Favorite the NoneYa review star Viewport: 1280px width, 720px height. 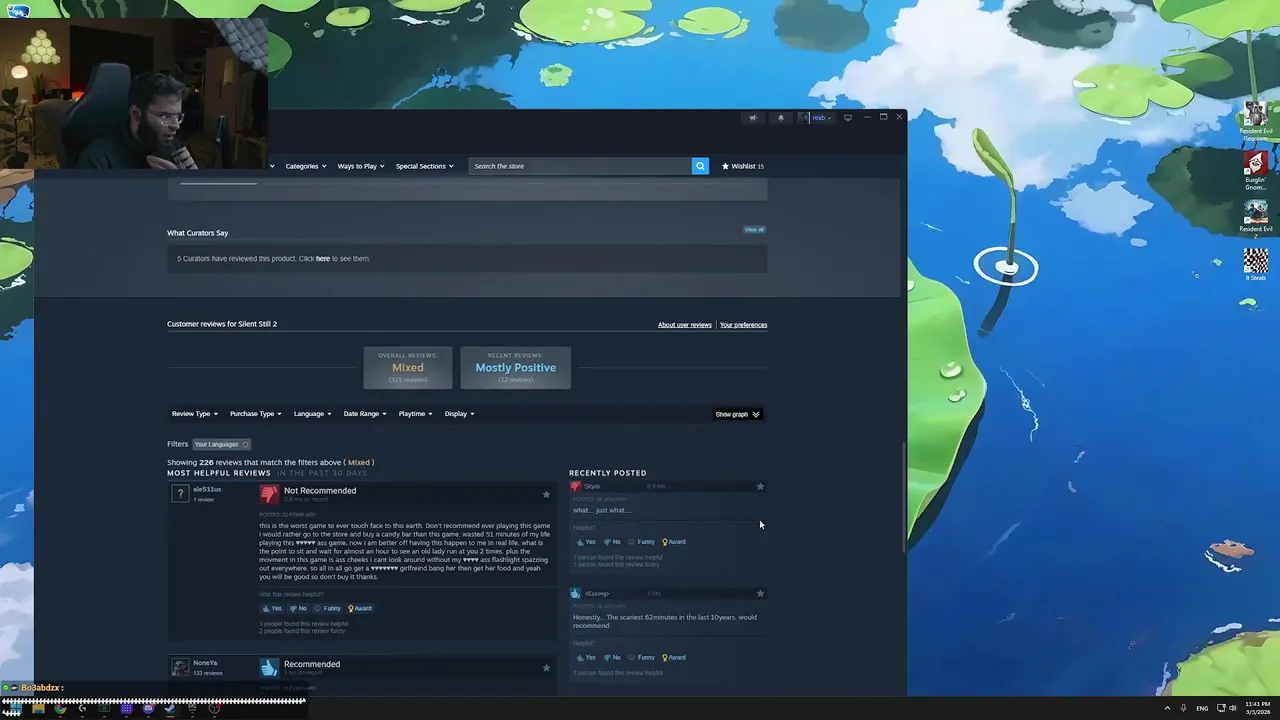(x=546, y=667)
